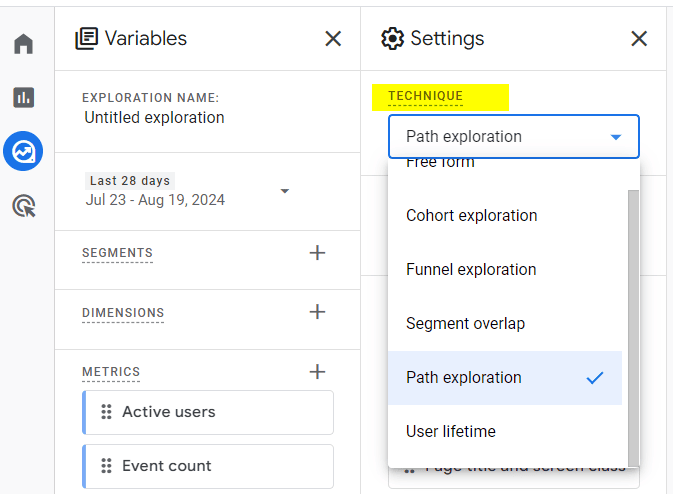673x494 pixels.
Task: Select Segment overlap technique option
Action: [465, 324]
